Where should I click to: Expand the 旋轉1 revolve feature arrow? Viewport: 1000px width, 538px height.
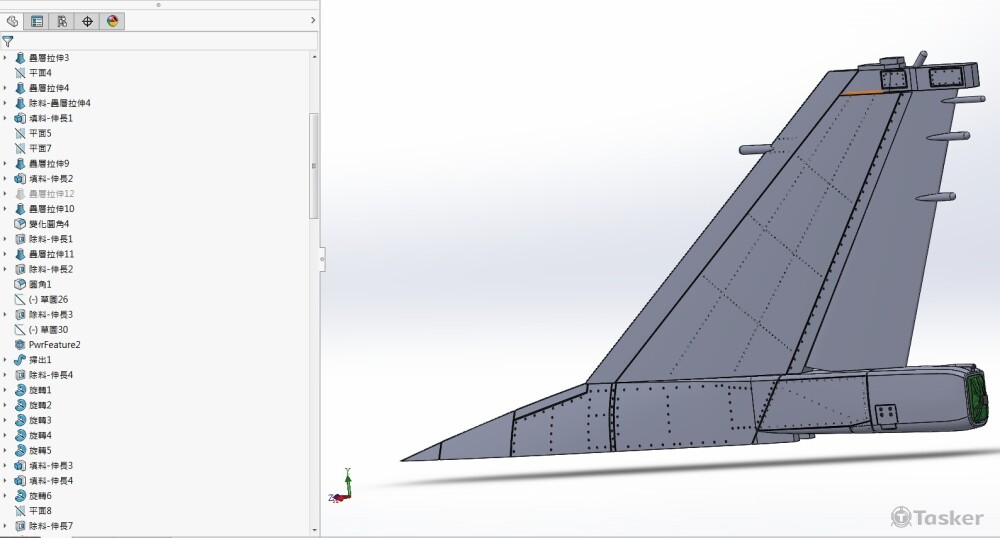5,390
